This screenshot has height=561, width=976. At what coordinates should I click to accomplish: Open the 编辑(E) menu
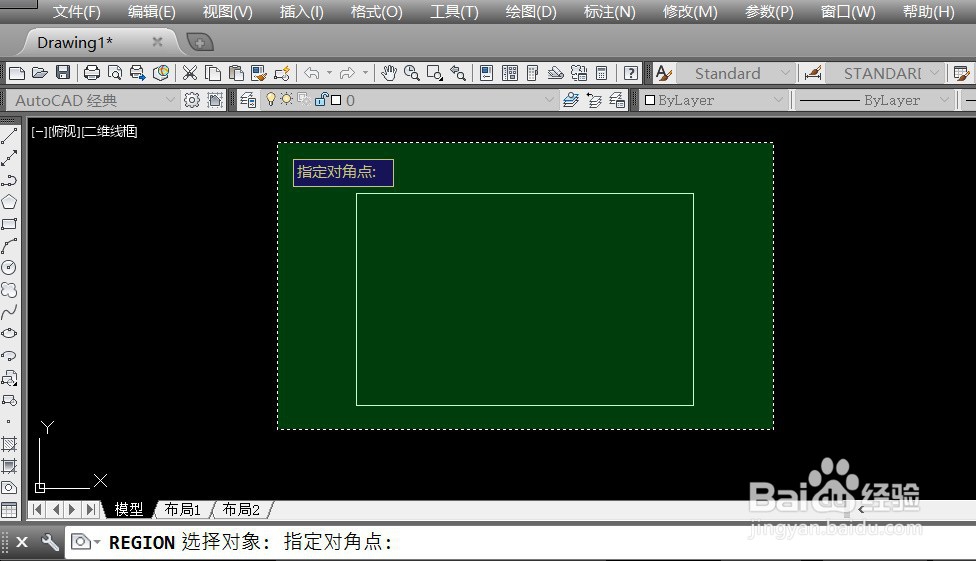[151, 11]
